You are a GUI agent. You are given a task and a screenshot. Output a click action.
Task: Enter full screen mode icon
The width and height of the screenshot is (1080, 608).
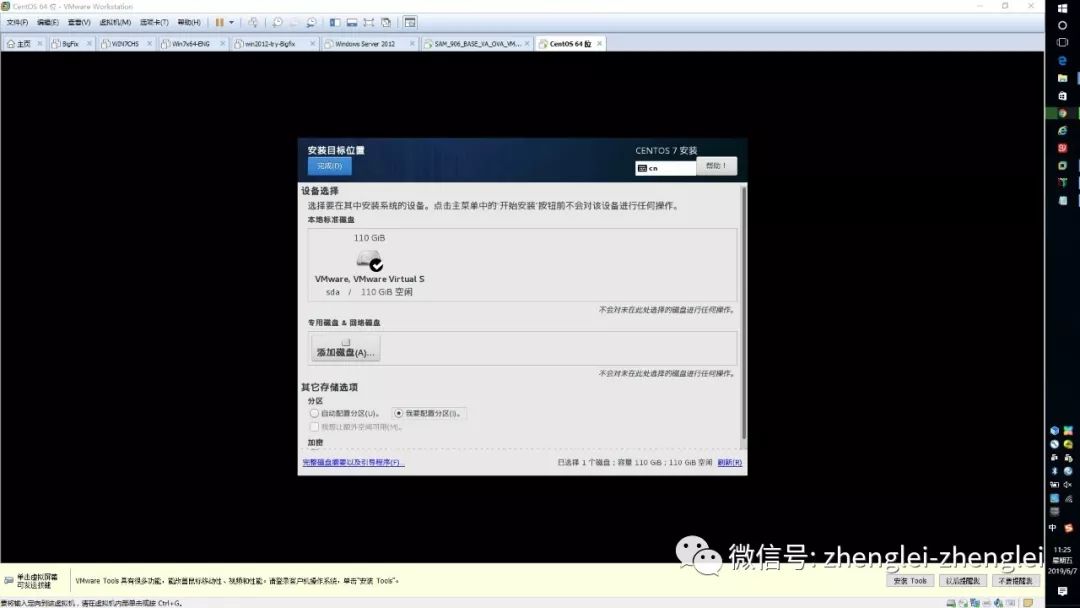369,23
